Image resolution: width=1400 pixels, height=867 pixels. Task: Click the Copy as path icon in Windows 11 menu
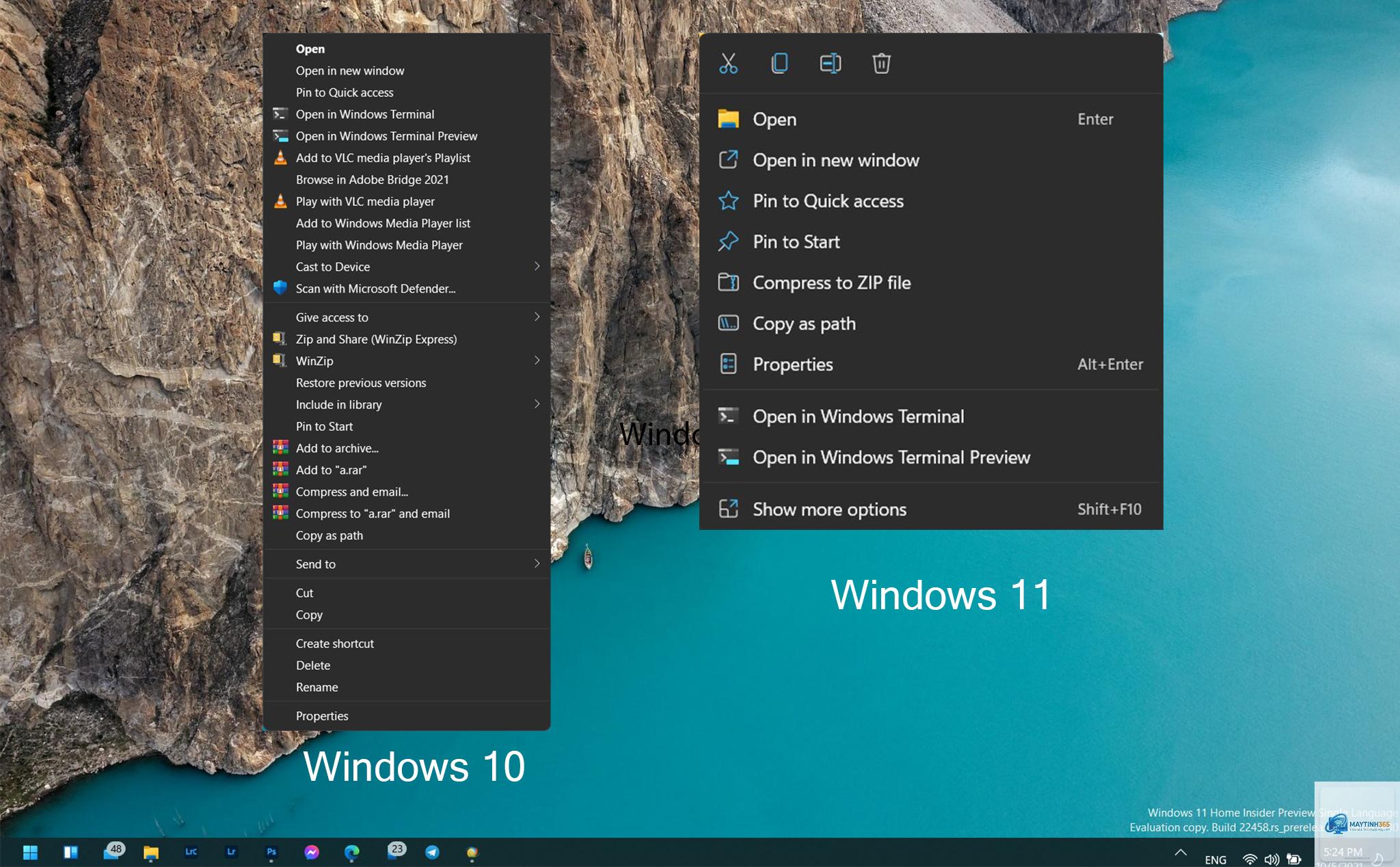(728, 323)
